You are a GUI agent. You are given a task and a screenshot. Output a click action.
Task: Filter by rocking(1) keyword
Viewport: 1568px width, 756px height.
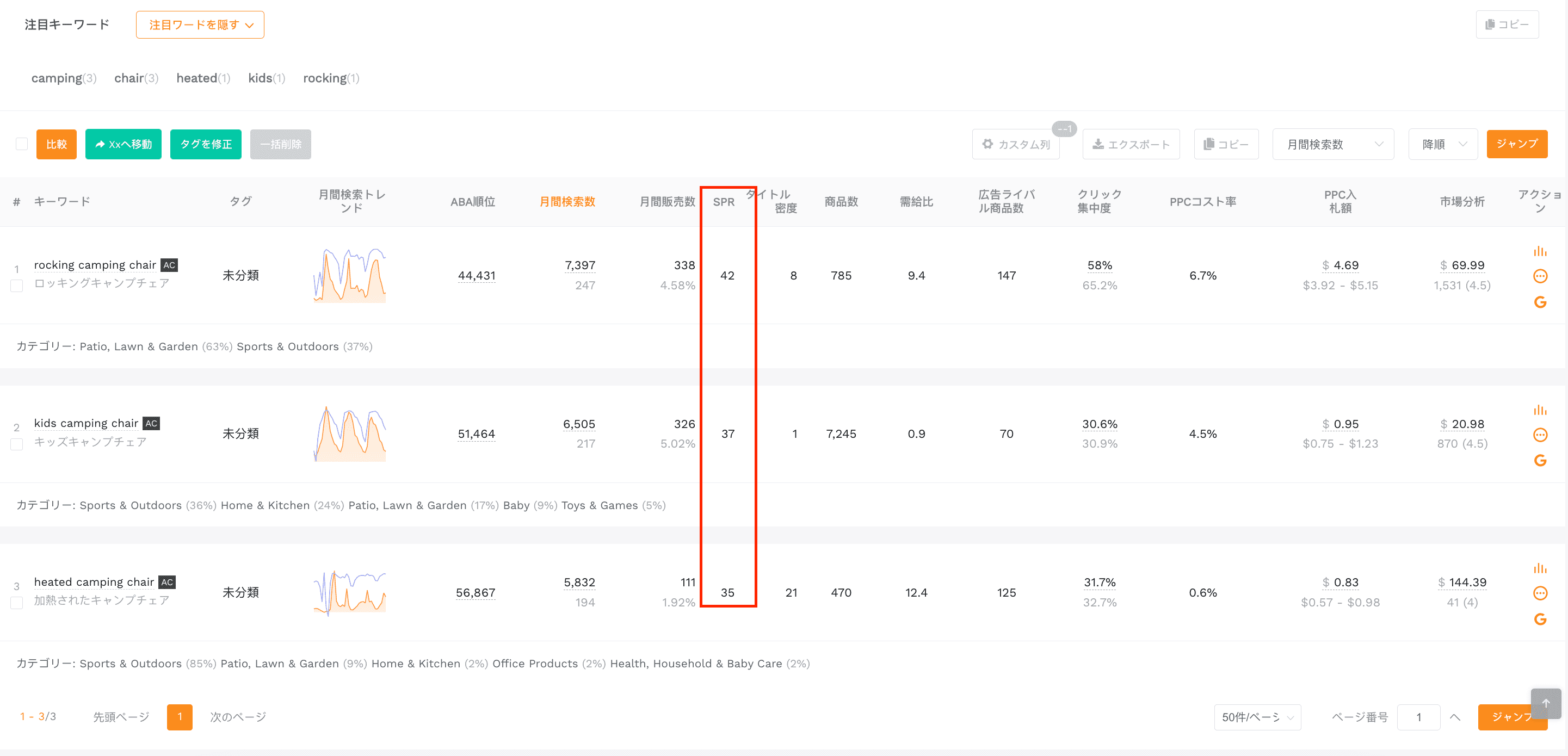pos(331,78)
